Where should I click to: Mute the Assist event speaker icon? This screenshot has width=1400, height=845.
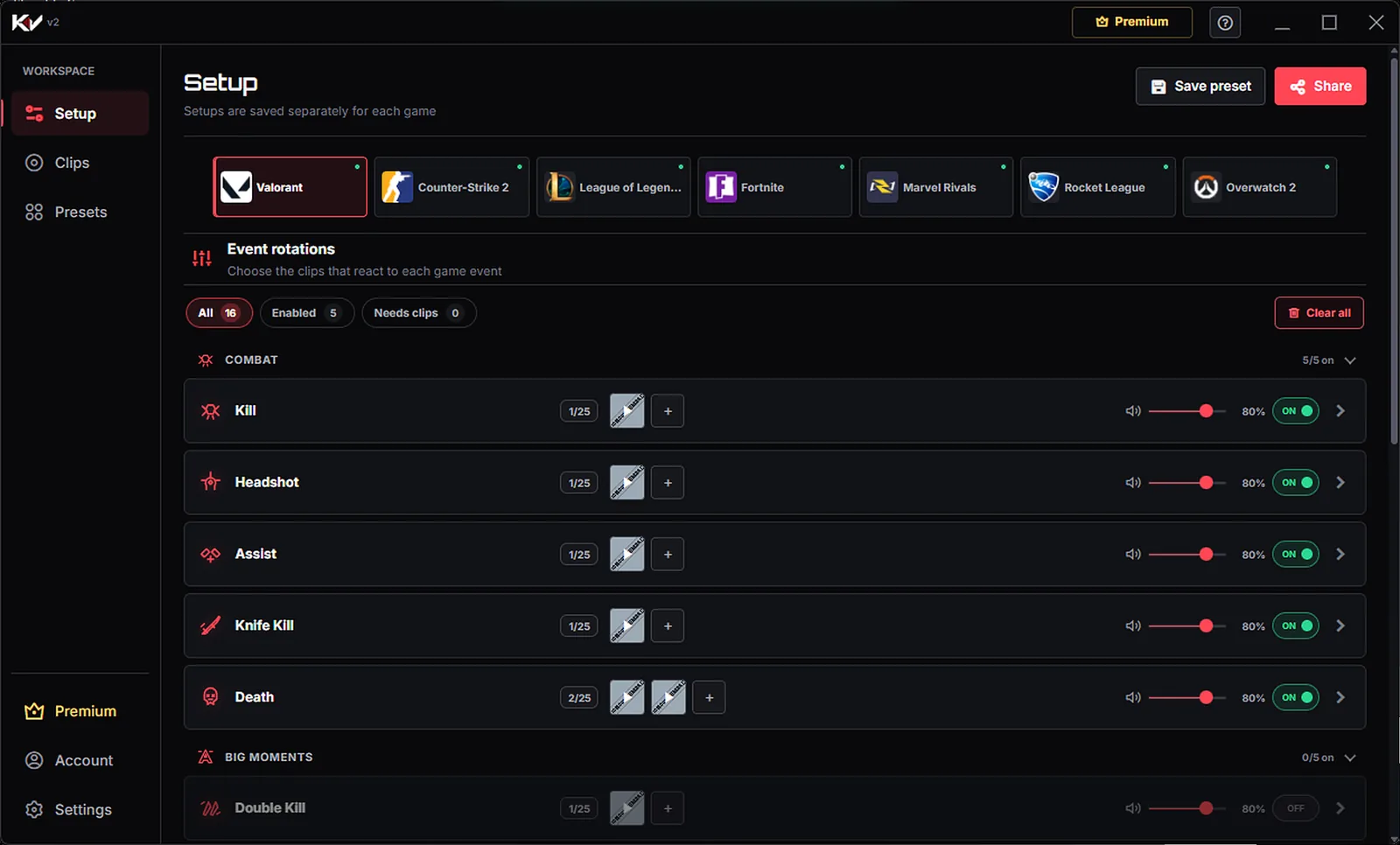coord(1133,555)
